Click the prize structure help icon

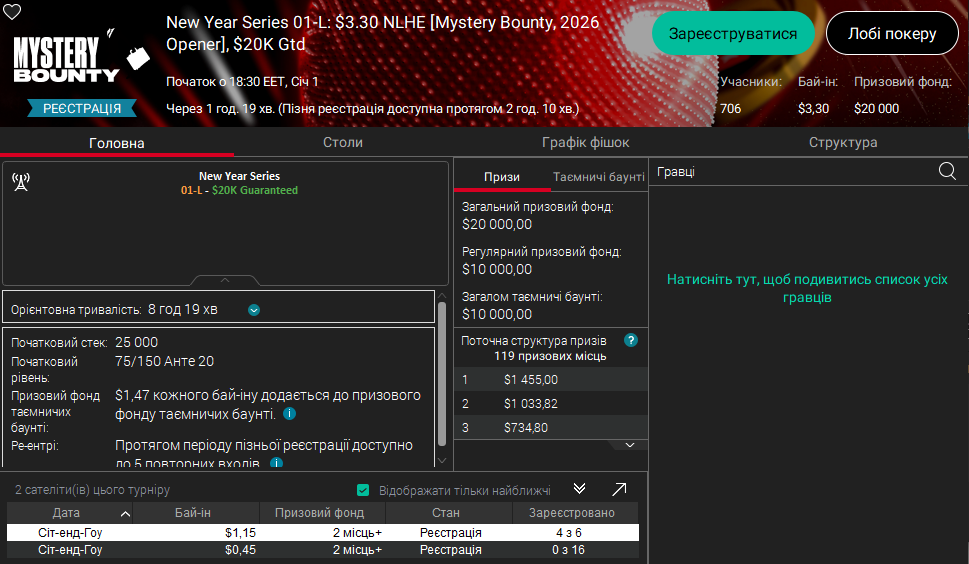(630, 340)
